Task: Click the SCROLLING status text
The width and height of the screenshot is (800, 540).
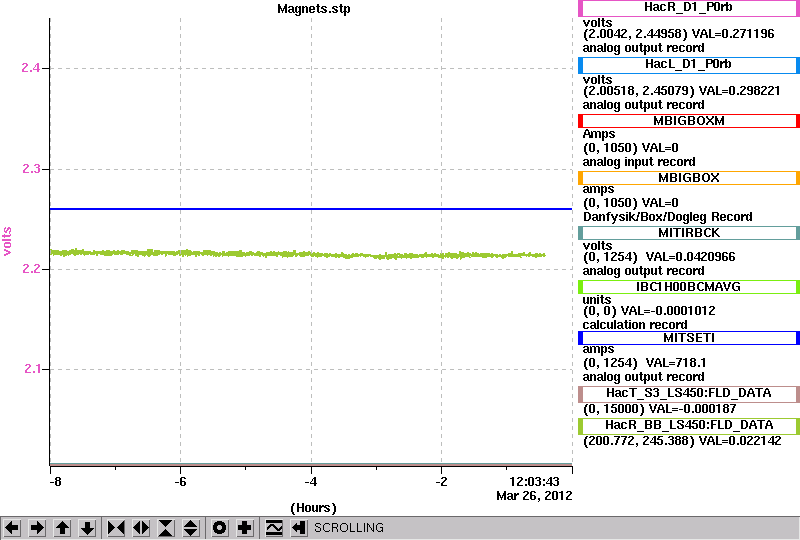Action: click(349, 528)
